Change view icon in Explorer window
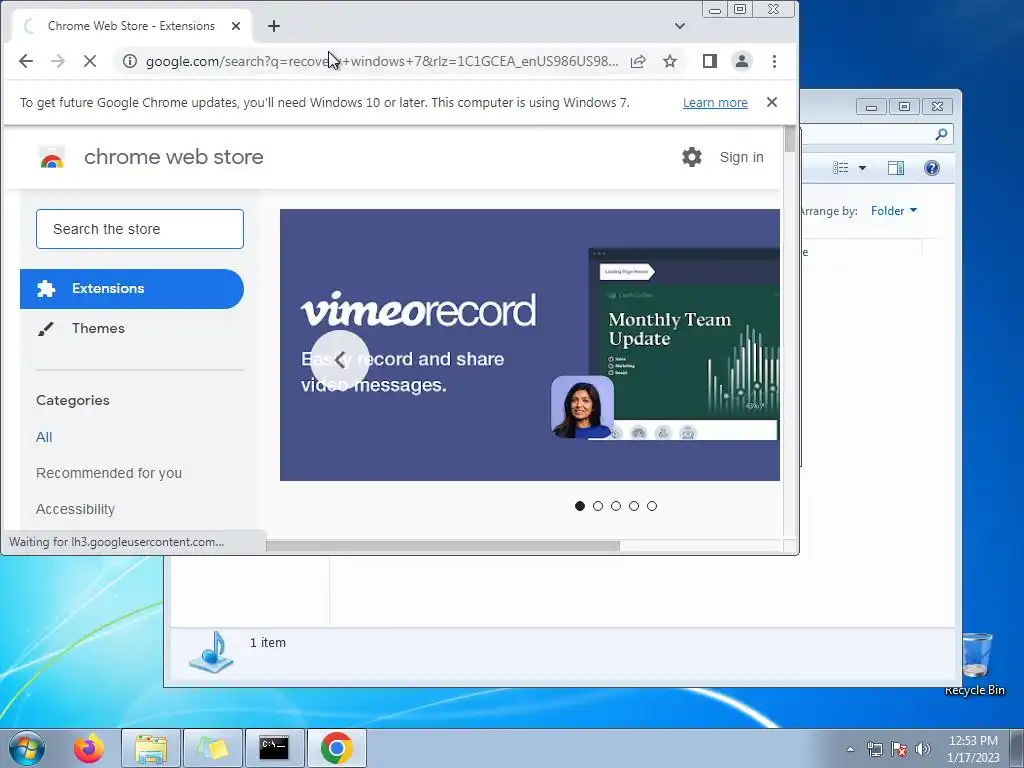 [x=840, y=168]
